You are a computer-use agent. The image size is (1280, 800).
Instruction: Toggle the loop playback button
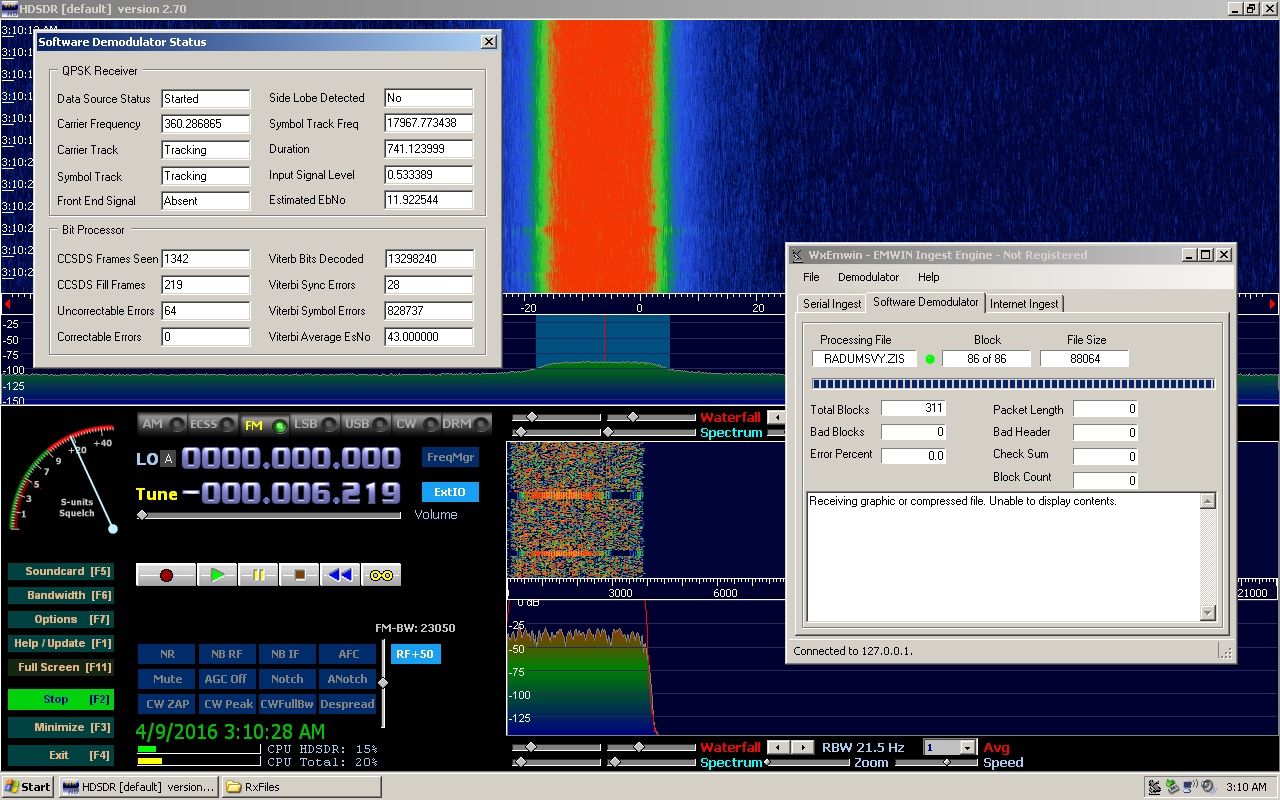point(381,575)
